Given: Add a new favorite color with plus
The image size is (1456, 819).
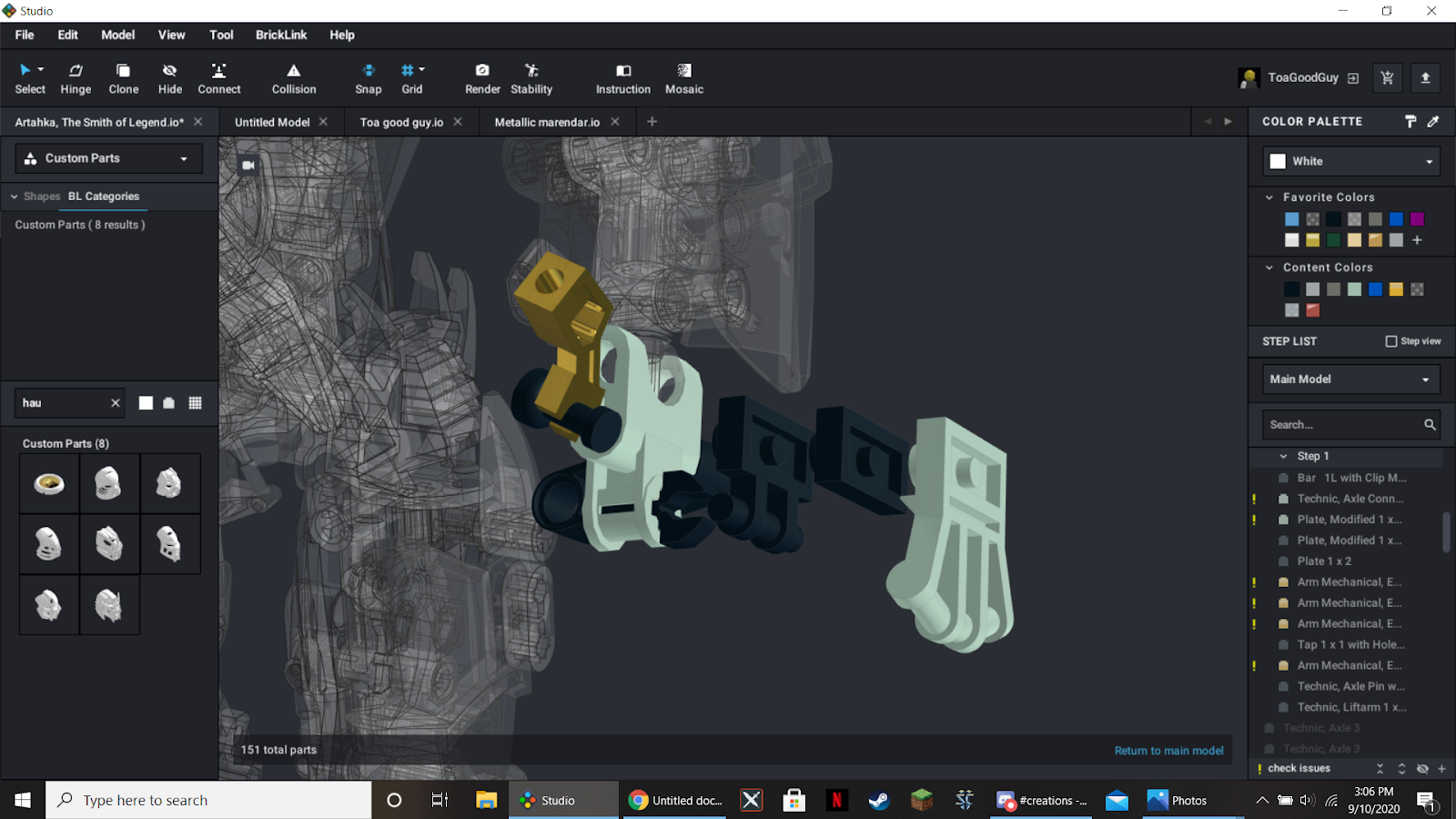Looking at the screenshot, I should [x=1417, y=240].
